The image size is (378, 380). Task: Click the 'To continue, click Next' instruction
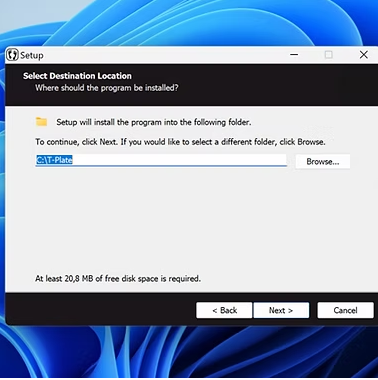[x=180, y=142]
